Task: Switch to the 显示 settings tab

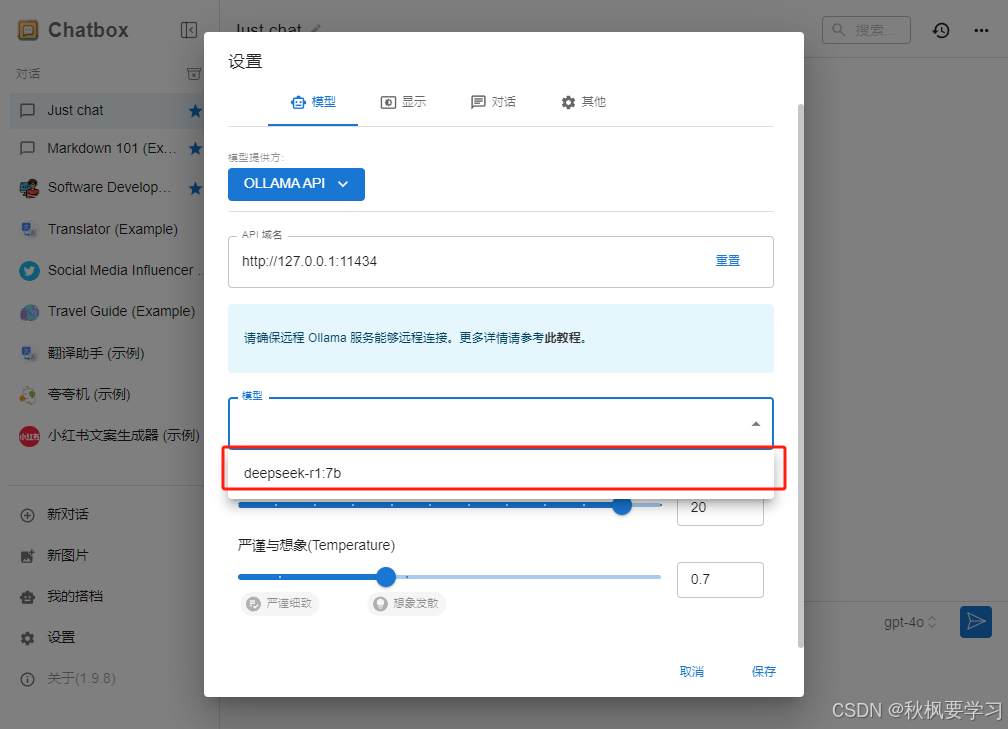Action: point(403,102)
